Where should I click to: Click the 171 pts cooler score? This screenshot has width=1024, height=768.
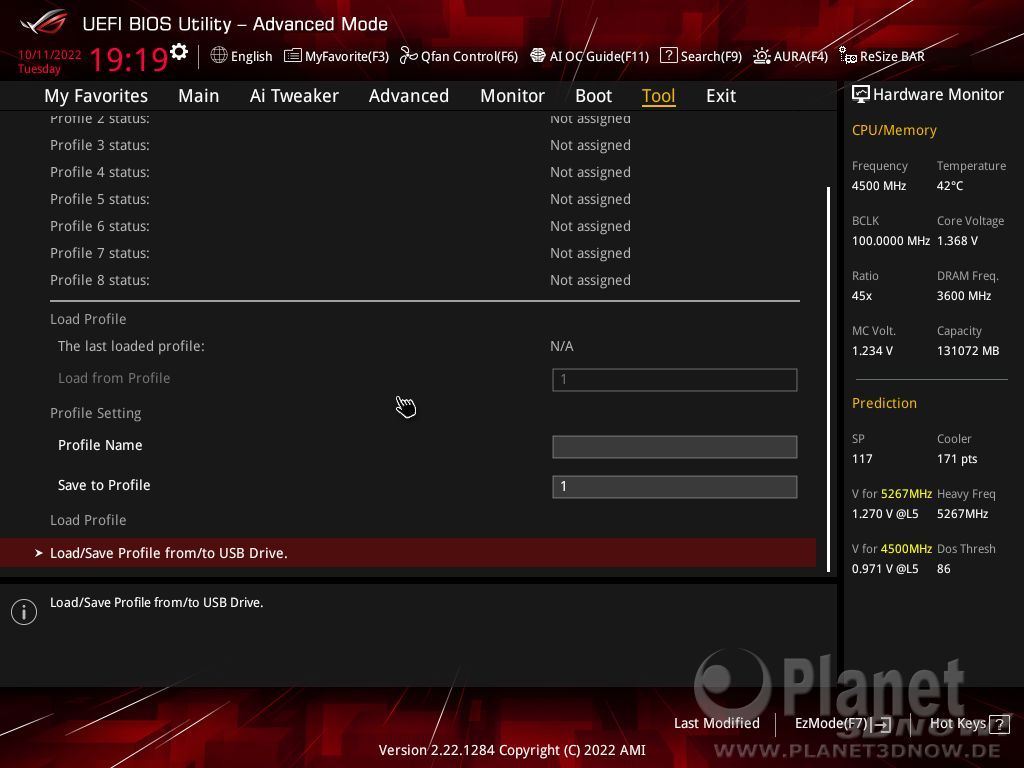pyautogui.click(x=957, y=459)
